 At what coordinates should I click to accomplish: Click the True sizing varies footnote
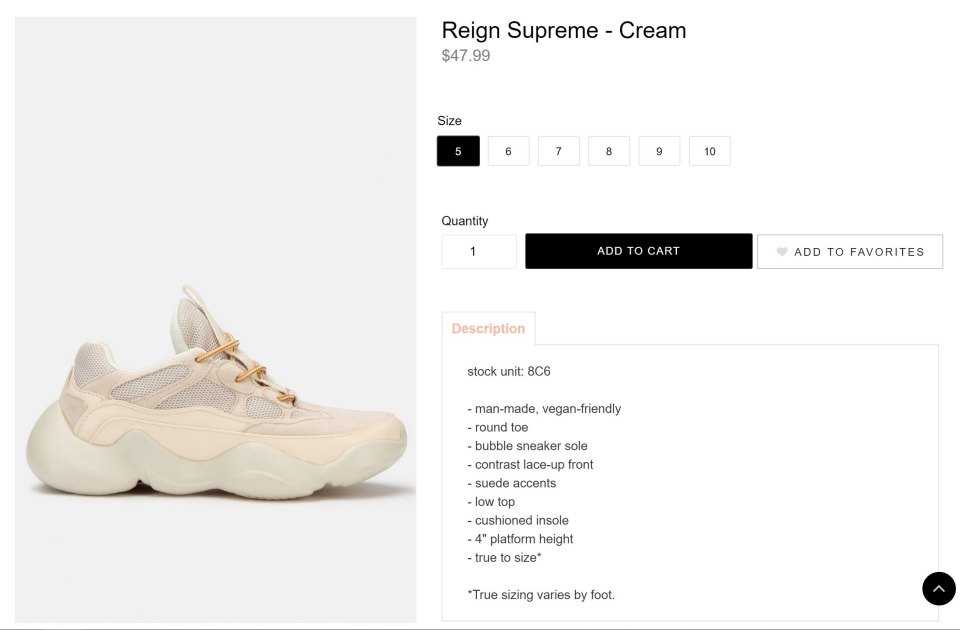(x=541, y=595)
